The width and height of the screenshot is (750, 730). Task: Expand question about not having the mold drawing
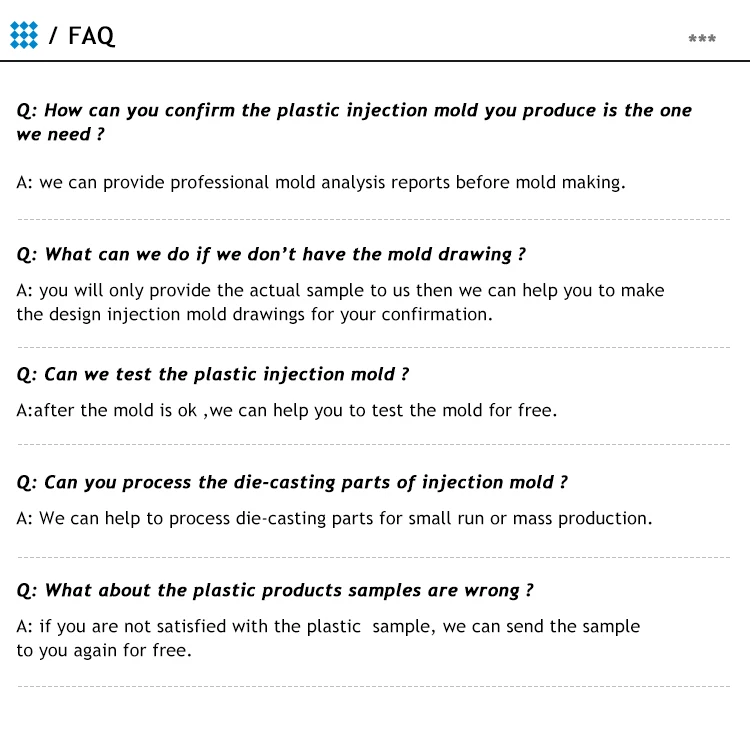[271, 254]
